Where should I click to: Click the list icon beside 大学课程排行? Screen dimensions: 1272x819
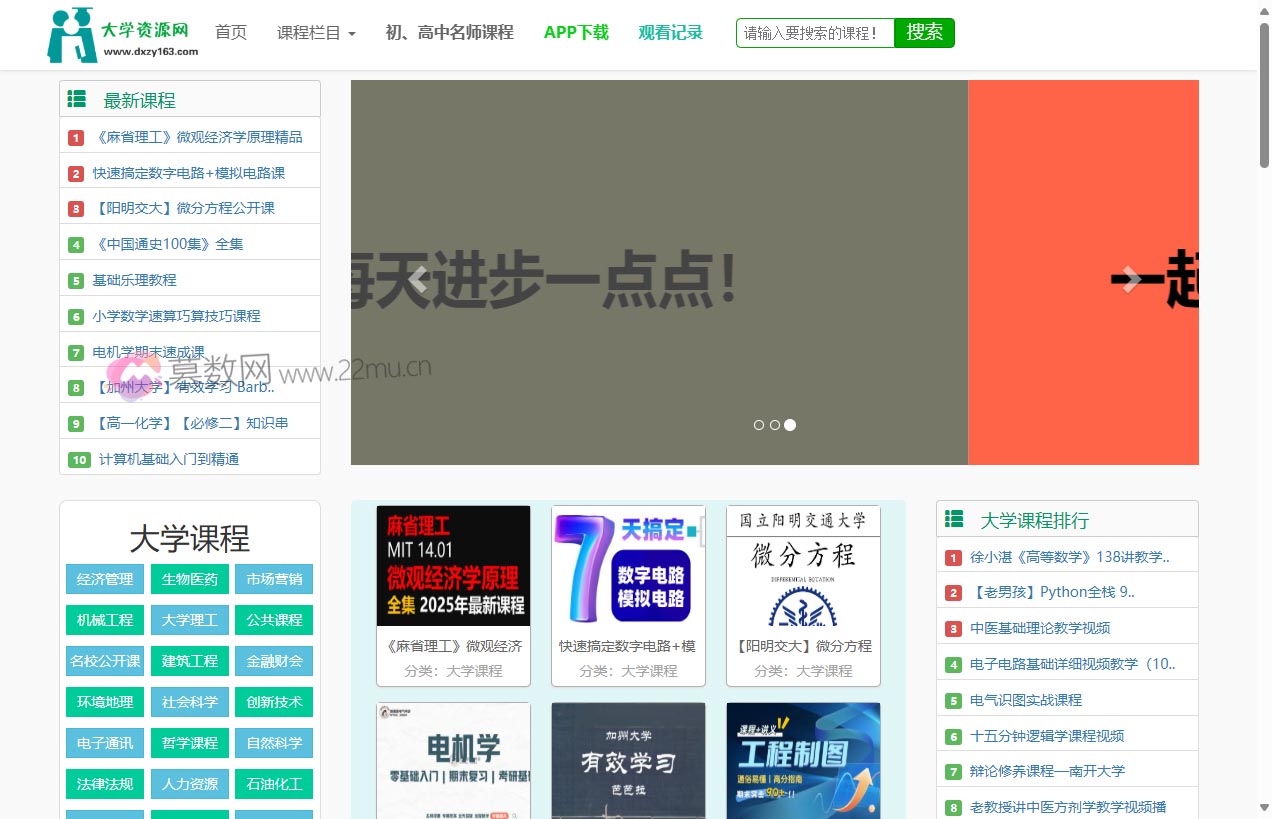tap(954, 518)
